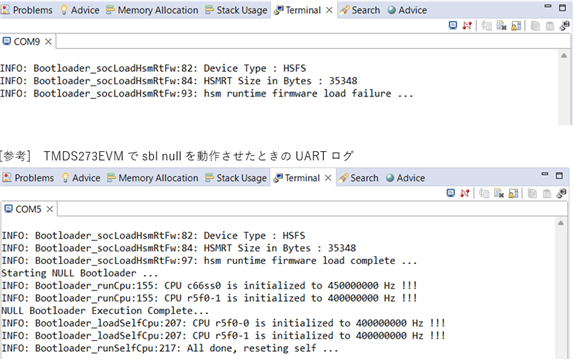Disconnect the COM5 terminal using the red icon
573x364 pixels.
point(464,193)
